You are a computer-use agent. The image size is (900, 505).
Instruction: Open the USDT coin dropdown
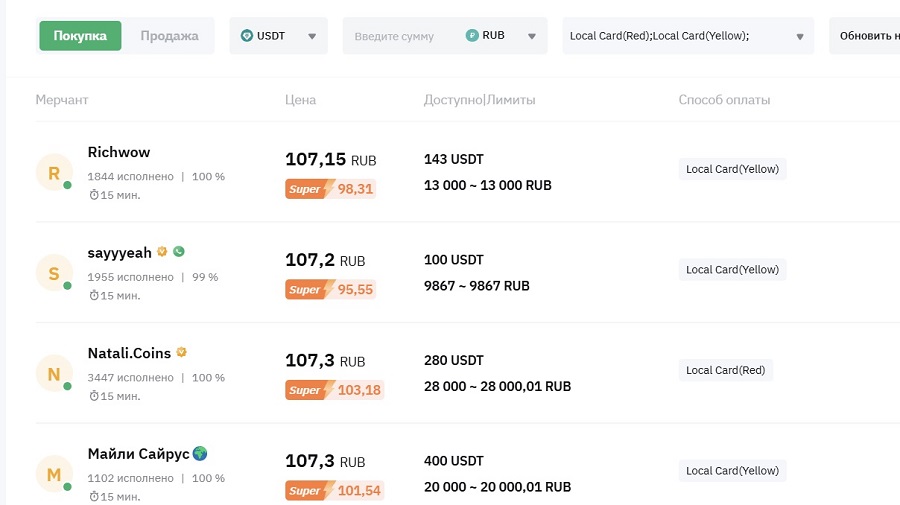278,36
